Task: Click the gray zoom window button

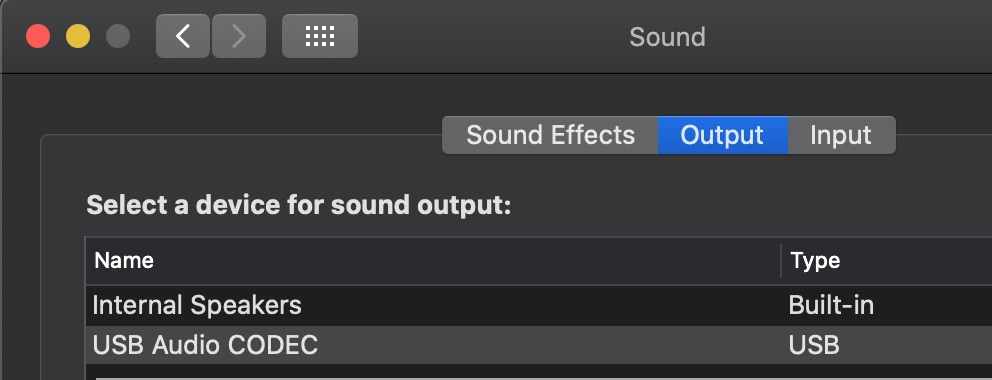Action: coord(118,36)
